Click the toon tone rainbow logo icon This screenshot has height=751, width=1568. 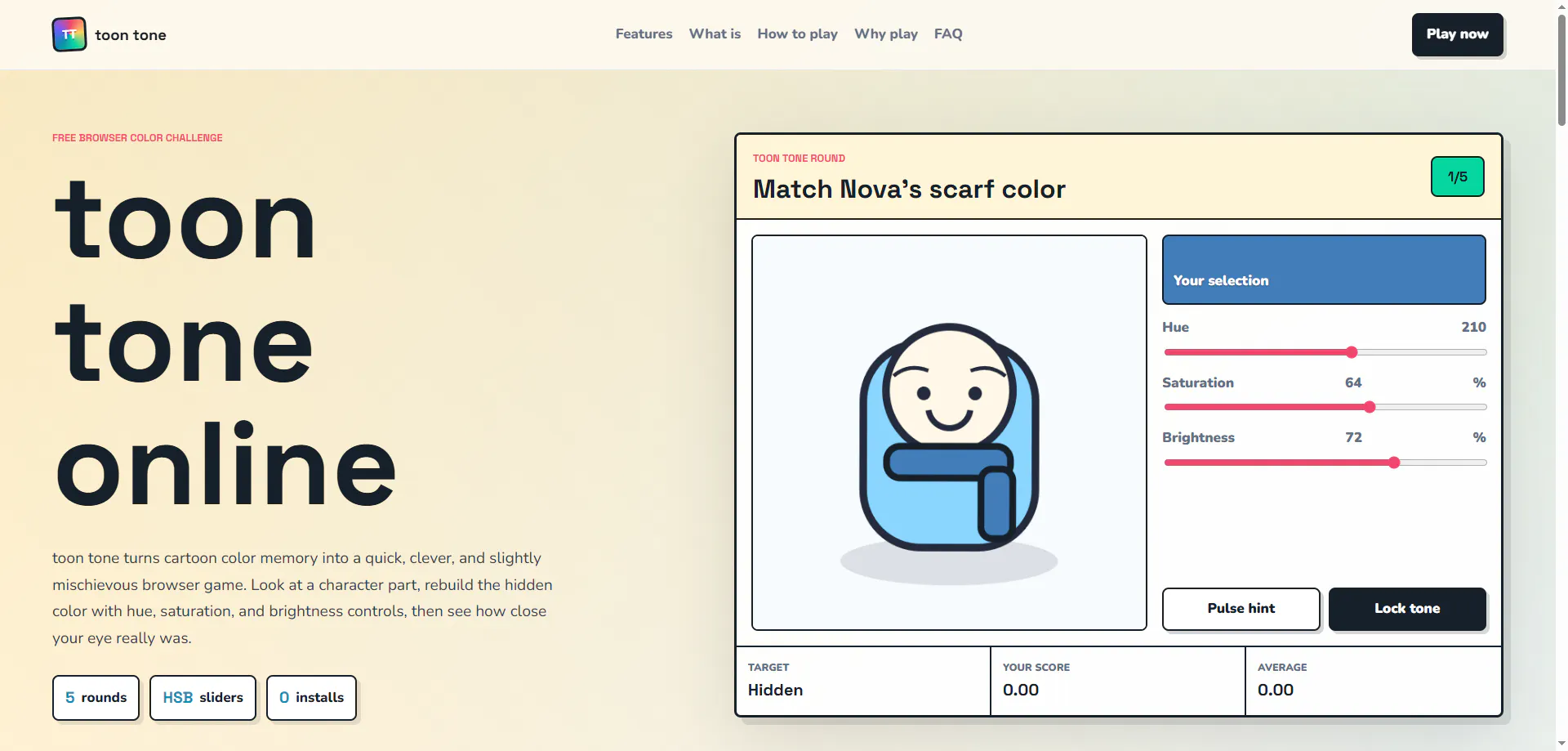pos(69,34)
